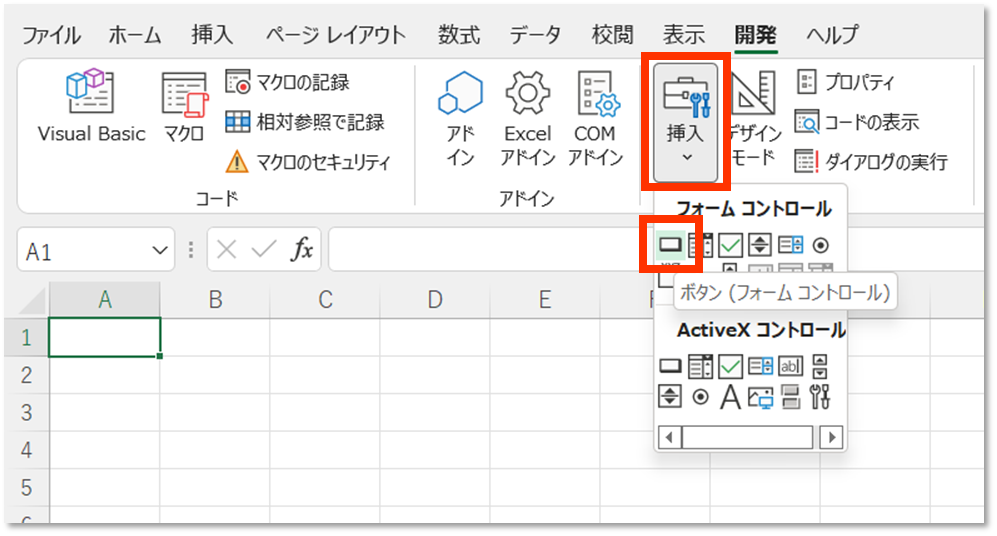
Task: Open the マクロ (Macros) dialog
Action: coord(184,106)
